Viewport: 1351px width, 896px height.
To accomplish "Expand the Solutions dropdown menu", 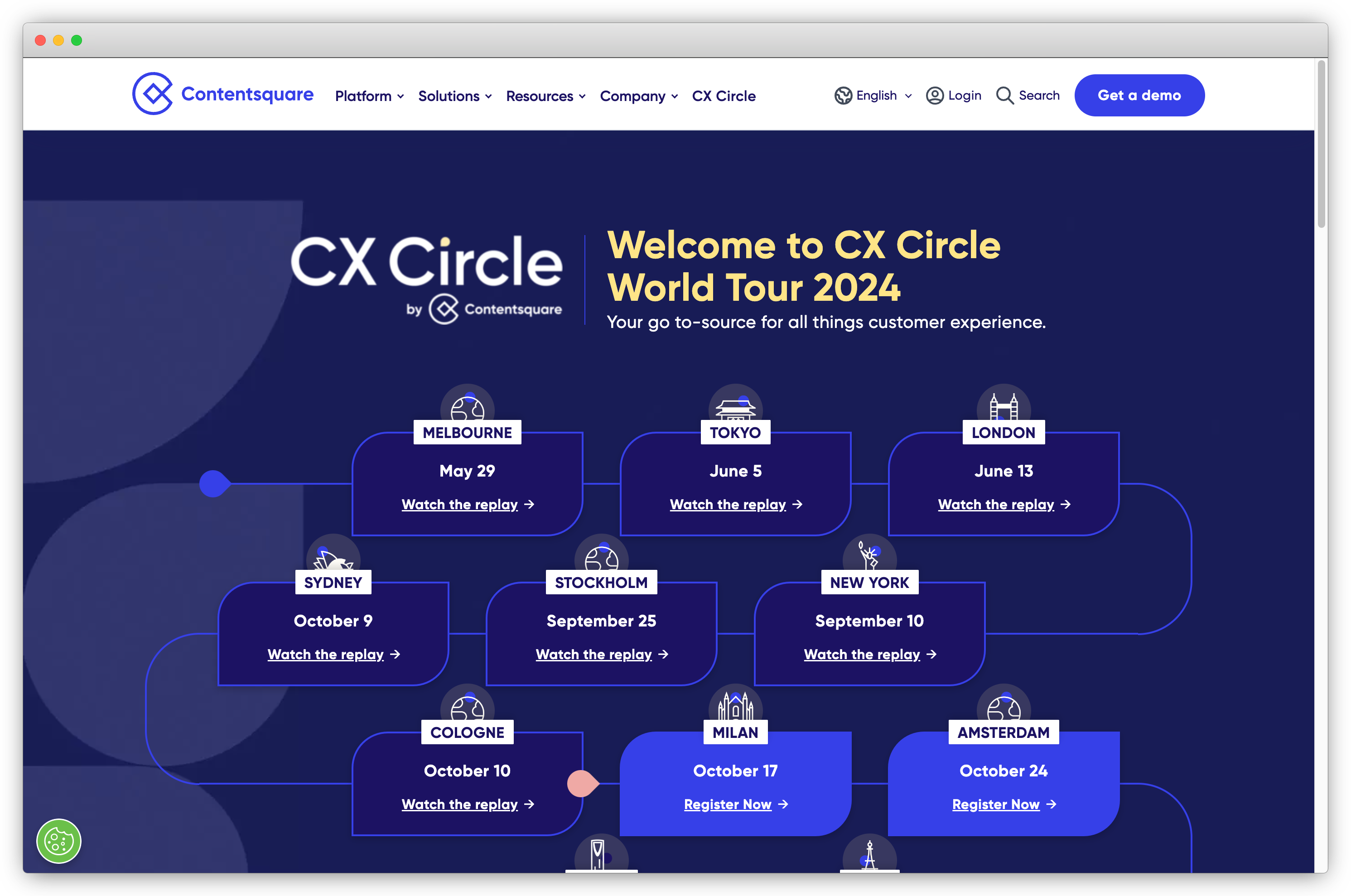I will click(x=456, y=94).
